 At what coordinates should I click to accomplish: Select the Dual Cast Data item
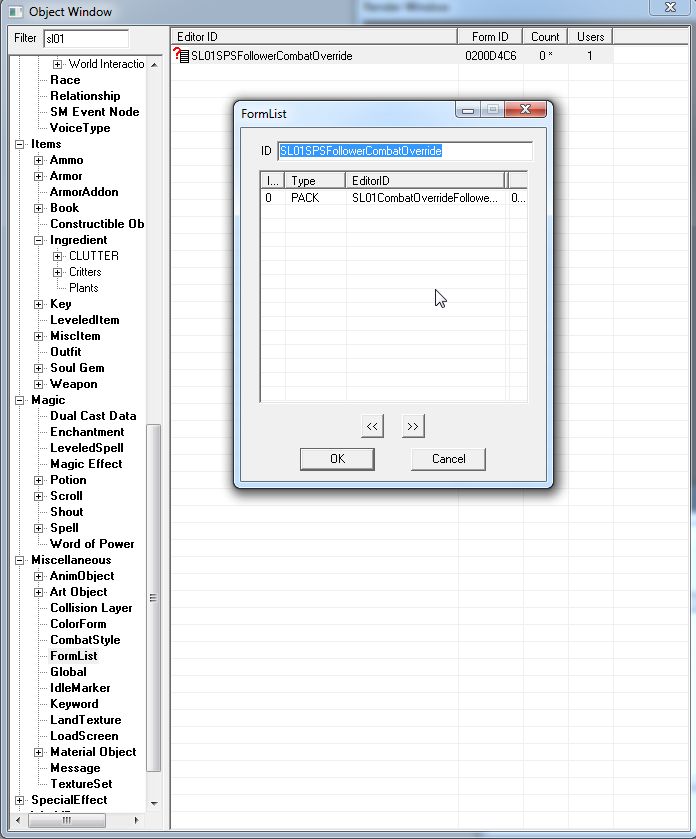pos(93,416)
